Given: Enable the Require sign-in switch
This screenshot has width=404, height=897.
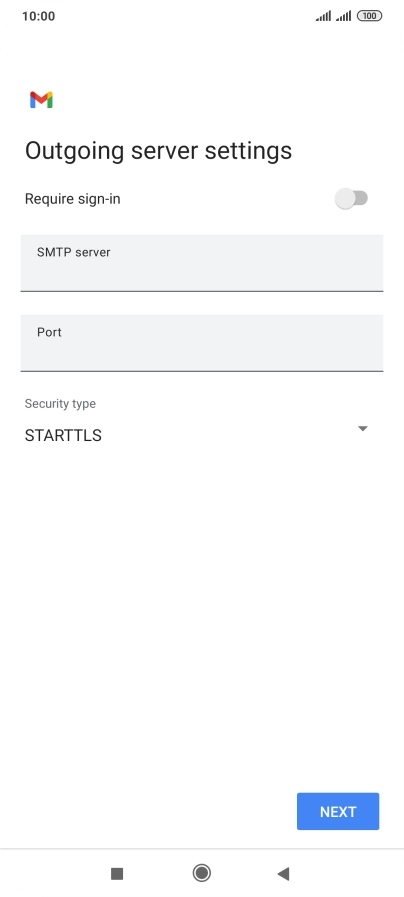Looking at the screenshot, I should click(351, 199).
